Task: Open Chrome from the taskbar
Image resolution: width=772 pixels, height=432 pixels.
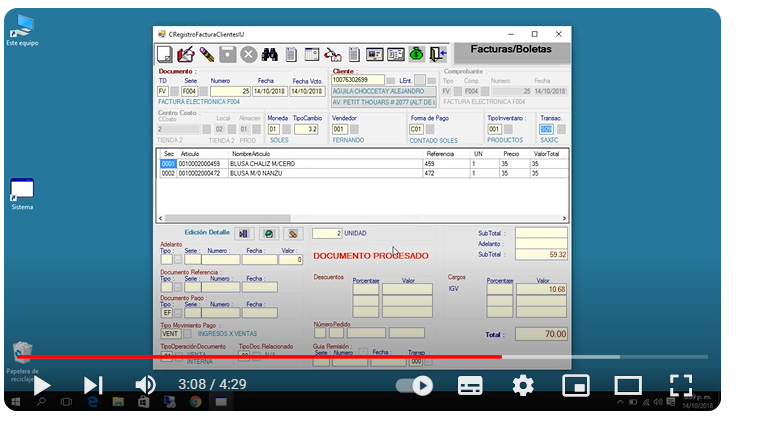Action: pyautogui.click(x=195, y=402)
